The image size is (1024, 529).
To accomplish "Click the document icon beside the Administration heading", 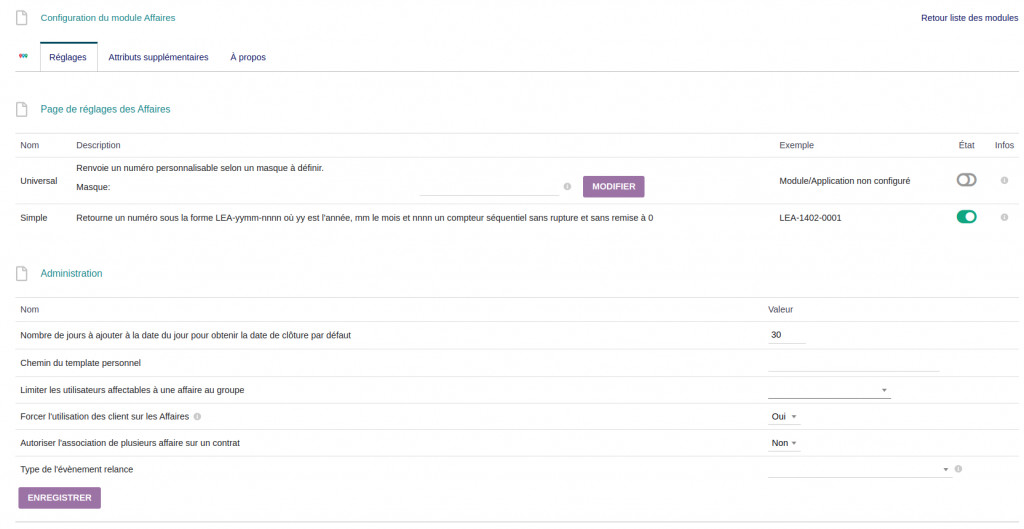I will click(21, 273).
